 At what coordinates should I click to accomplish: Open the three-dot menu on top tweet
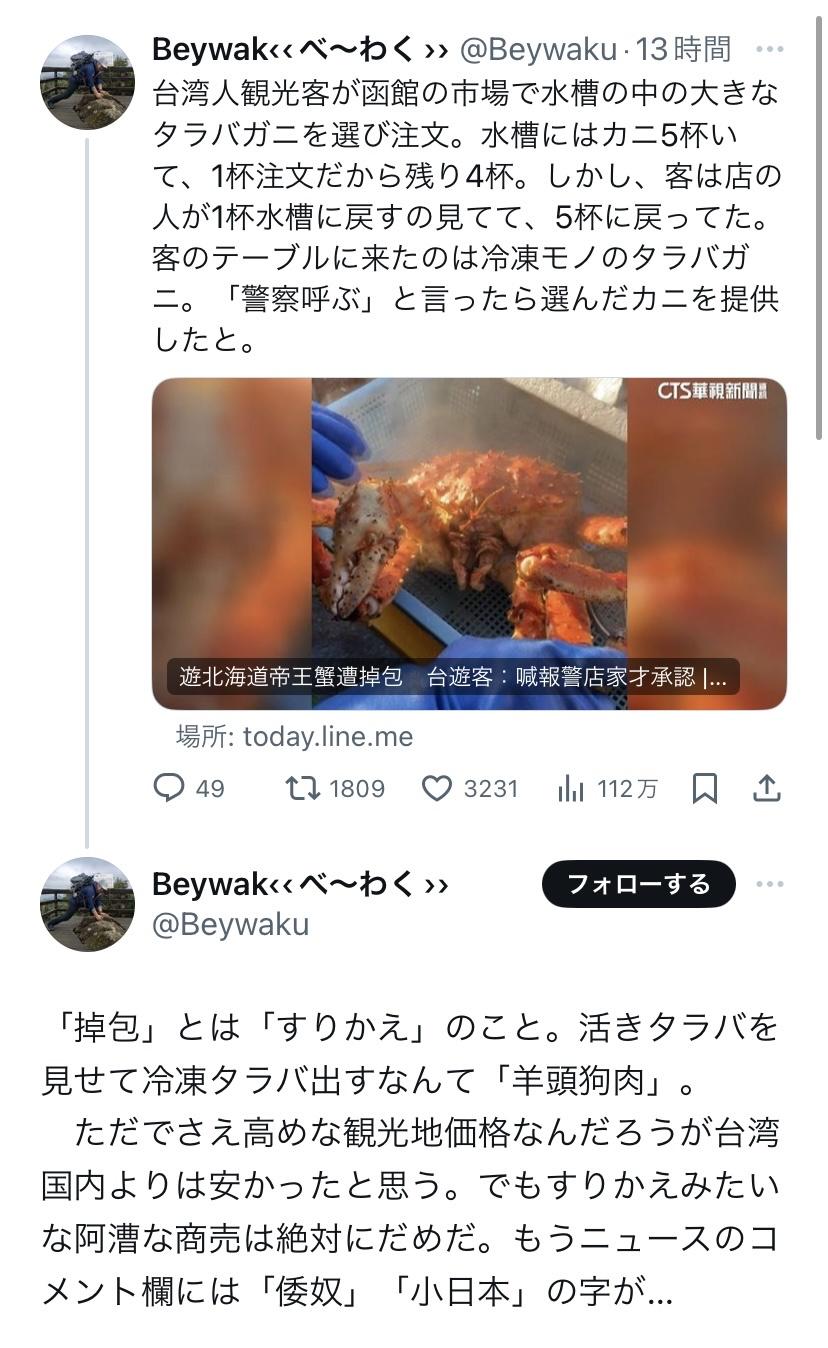coord(770,49)
